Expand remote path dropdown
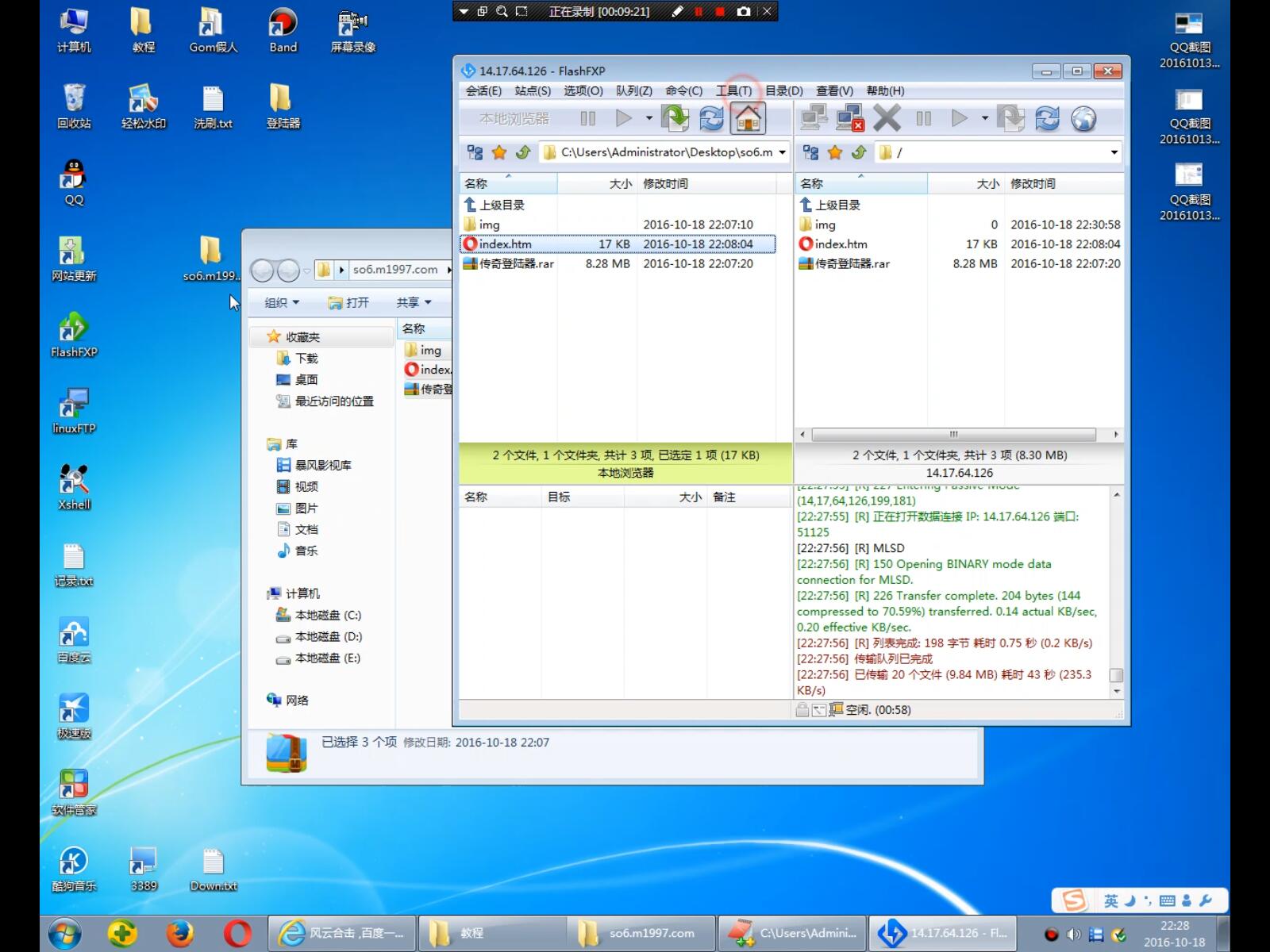The width and height of the screenshot is (1270, 952). (1114, 152)
